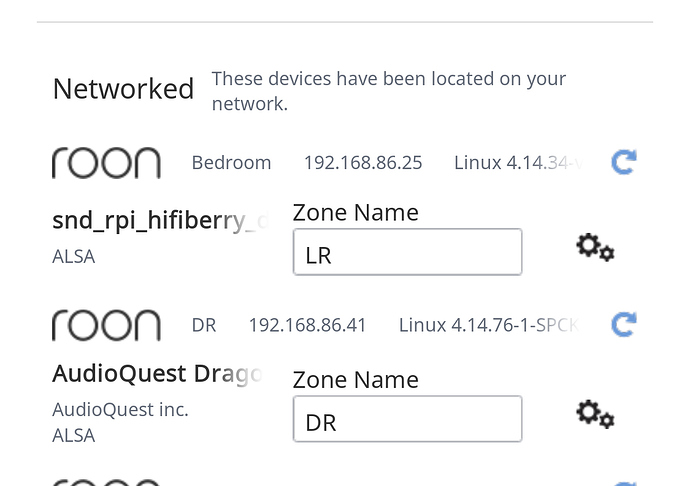Click the refresh icon for DR device
The height and width of the screenshot is (486, 690).
click(x=624, y=325)
